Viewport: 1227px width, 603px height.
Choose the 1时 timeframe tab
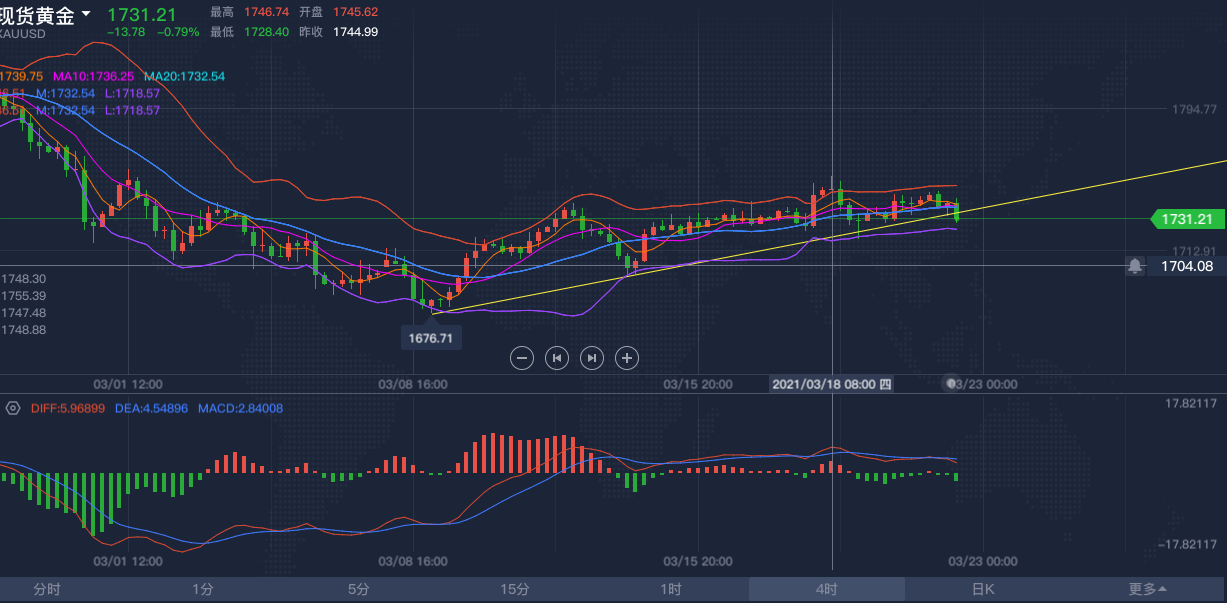[671, 589]
